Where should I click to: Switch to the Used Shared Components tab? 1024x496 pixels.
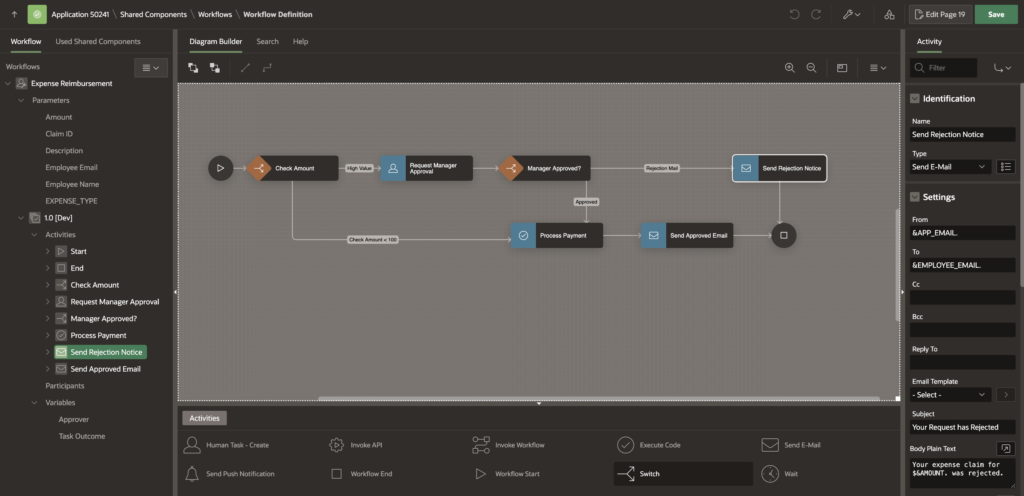coord(98,41)
